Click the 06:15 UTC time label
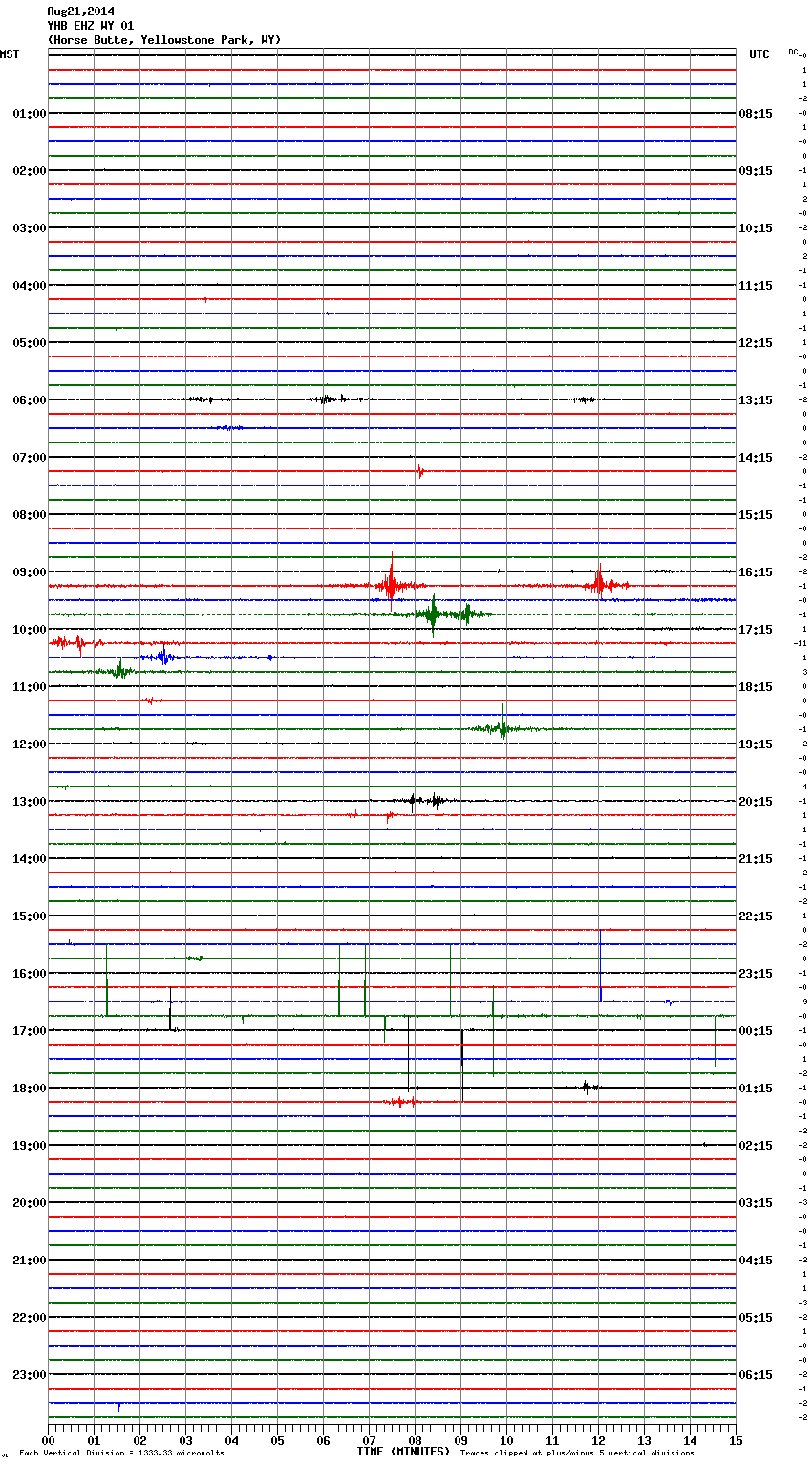This screenshot has height=1466, width=812. pyautogui.click(x=756, y=1375)
